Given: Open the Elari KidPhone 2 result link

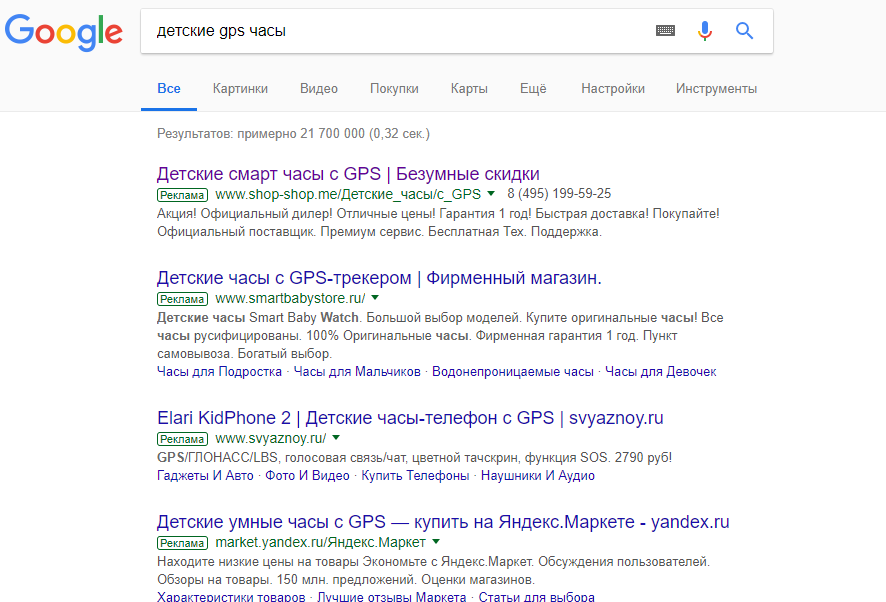Looking at the screenshot, I should (410, 418).
